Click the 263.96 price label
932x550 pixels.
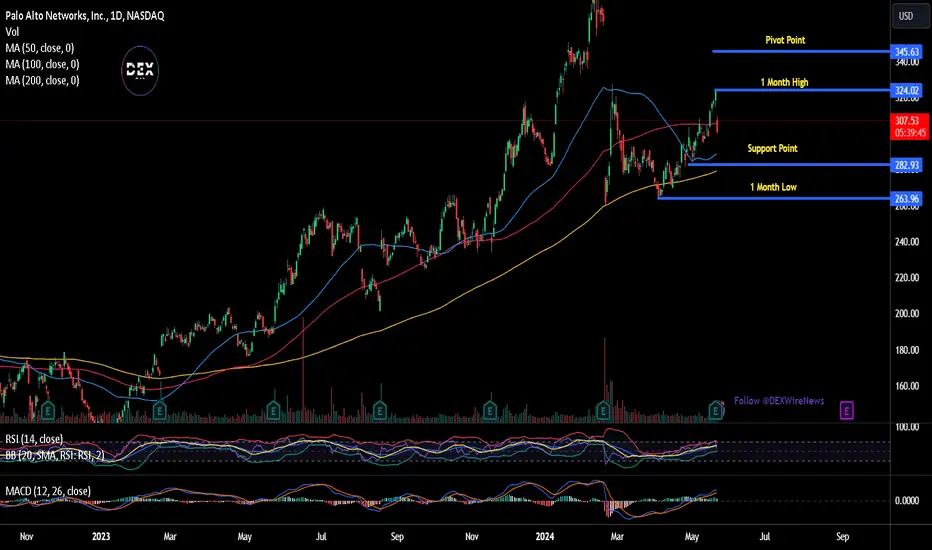[x=906, y=199]
